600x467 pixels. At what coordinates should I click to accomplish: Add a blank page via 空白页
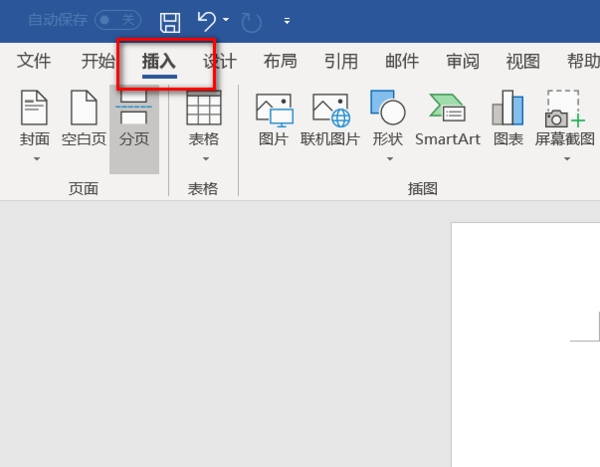(83, 119)
